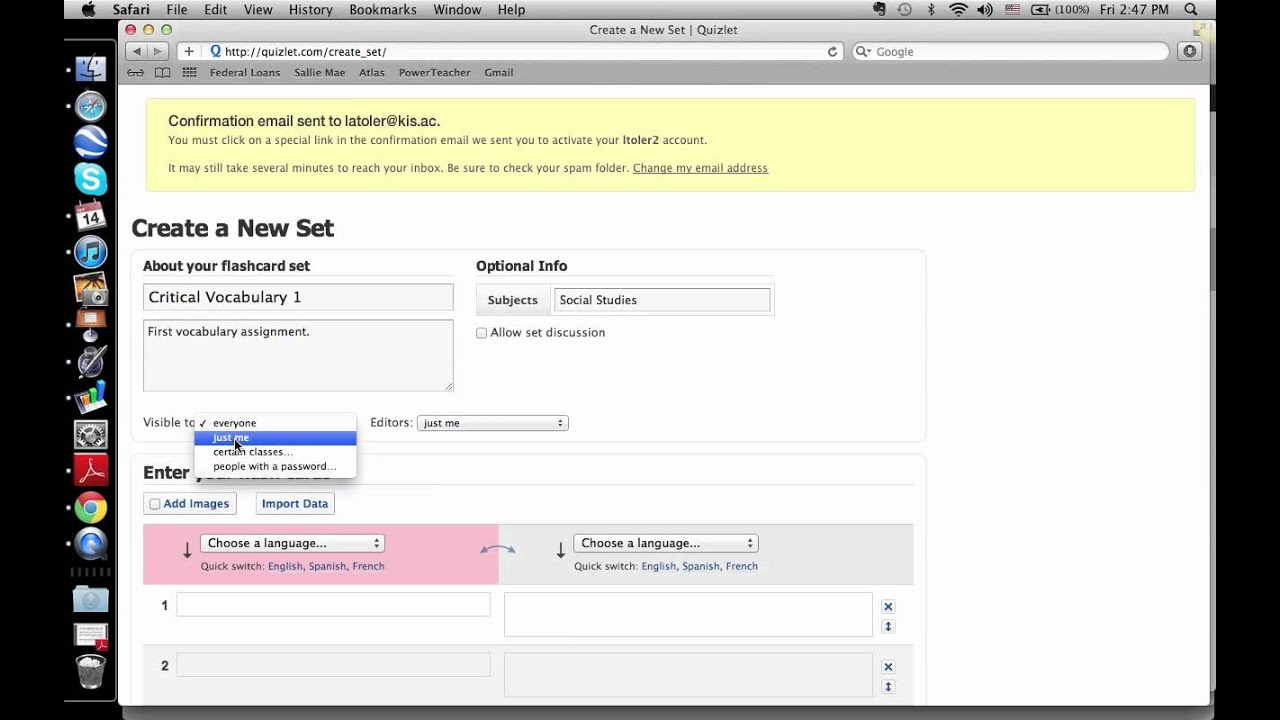Open iPhoto from the dock
This screenshot has width=1280, height=720.
90,288
